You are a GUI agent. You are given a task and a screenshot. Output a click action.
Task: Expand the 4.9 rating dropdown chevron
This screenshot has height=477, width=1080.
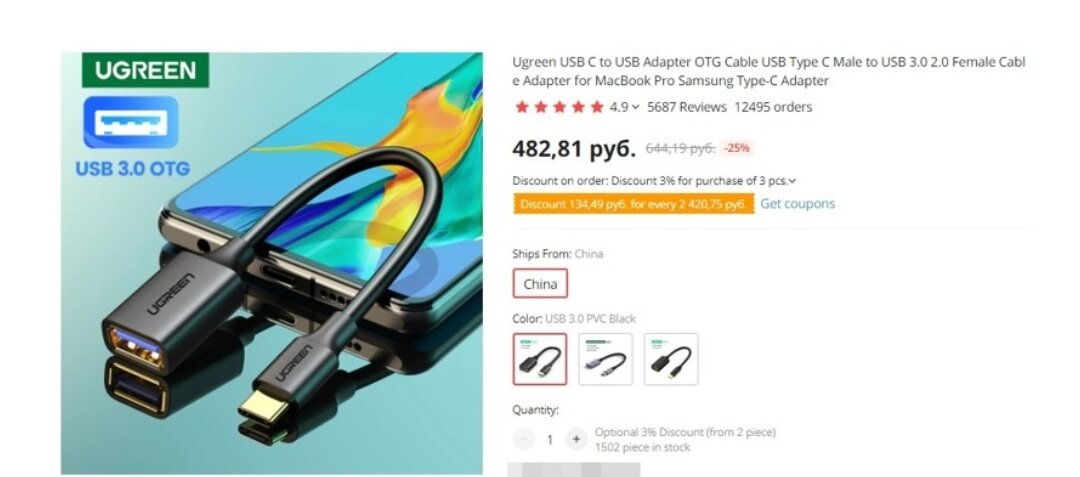point(635,107)
